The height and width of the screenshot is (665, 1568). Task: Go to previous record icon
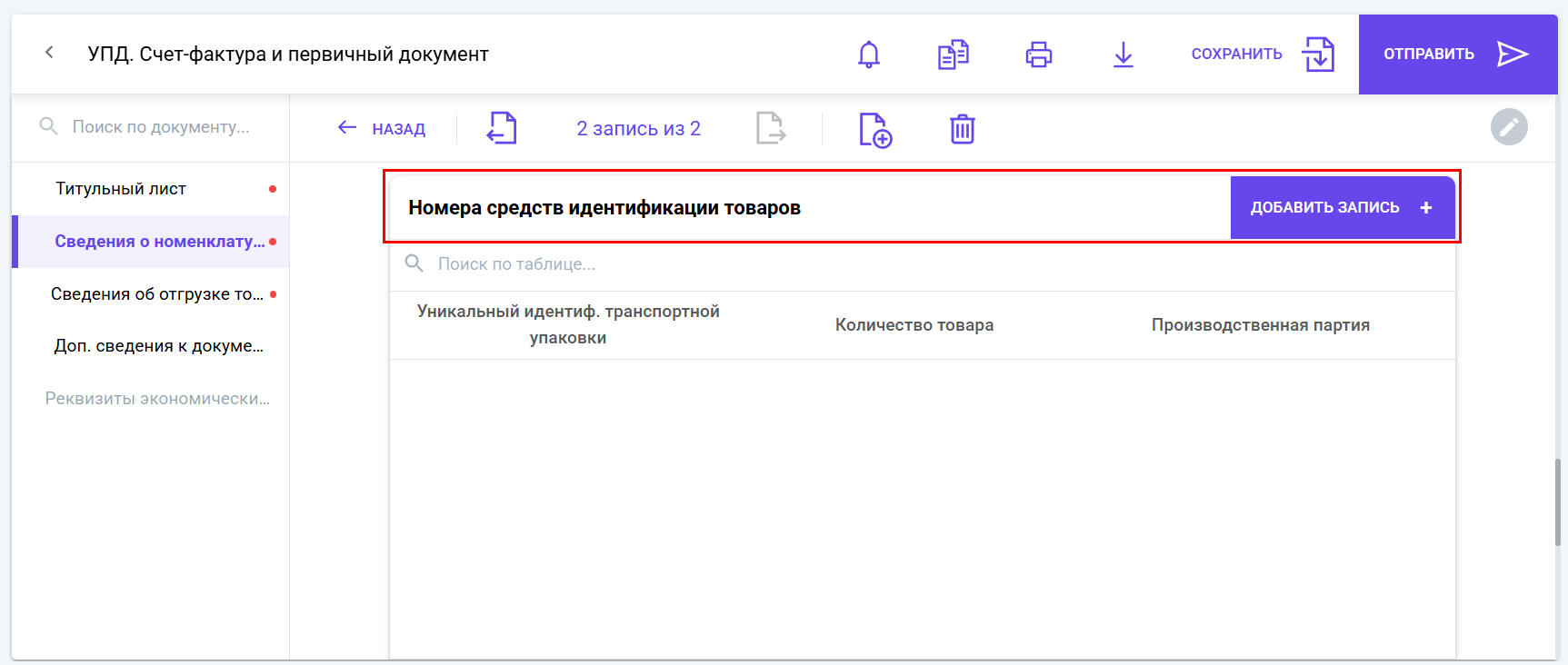(x=502, y=128)
